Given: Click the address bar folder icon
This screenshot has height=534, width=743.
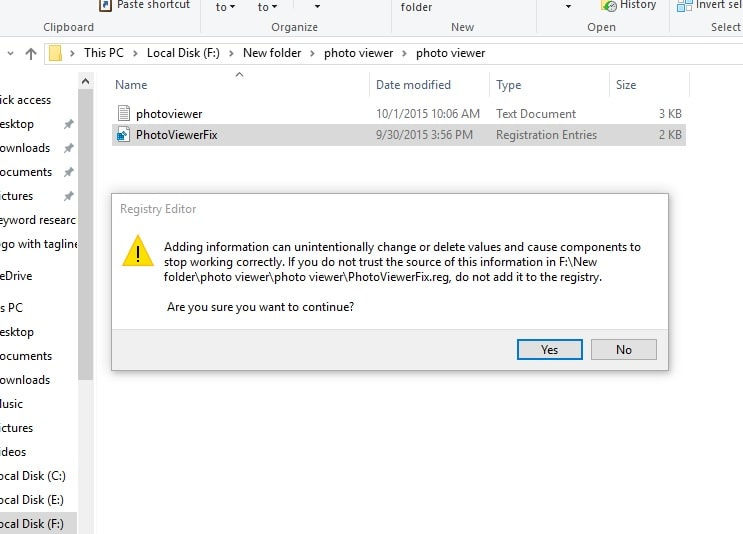Looking at the screenshot, I should point(55,53).
